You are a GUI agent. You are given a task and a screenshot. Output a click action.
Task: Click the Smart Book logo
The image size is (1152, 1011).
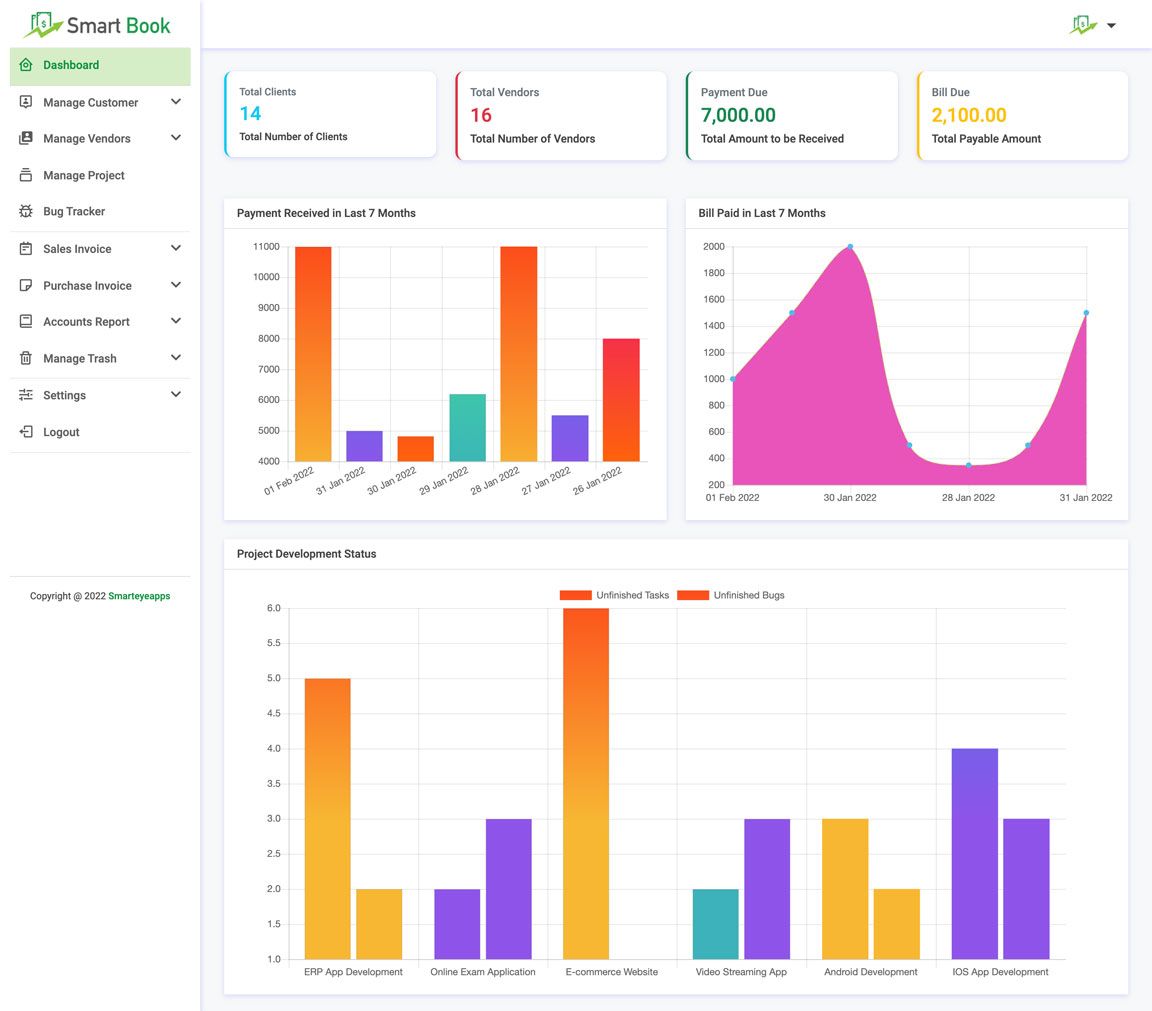97,25
